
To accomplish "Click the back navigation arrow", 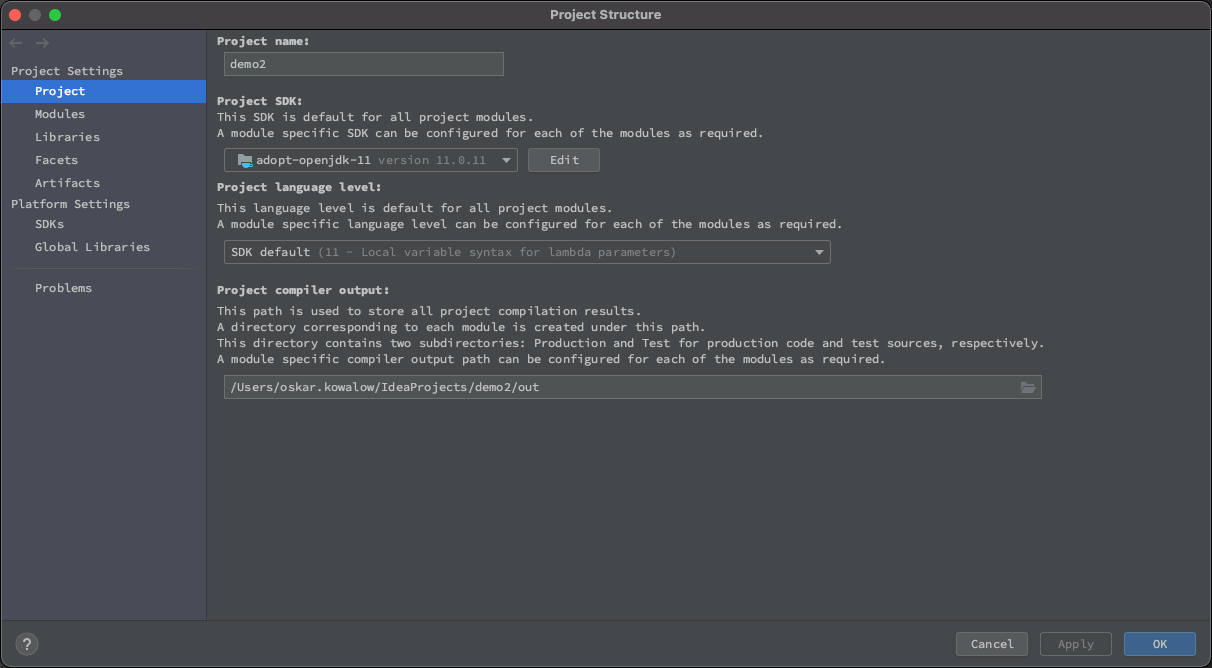I will 15,42.
